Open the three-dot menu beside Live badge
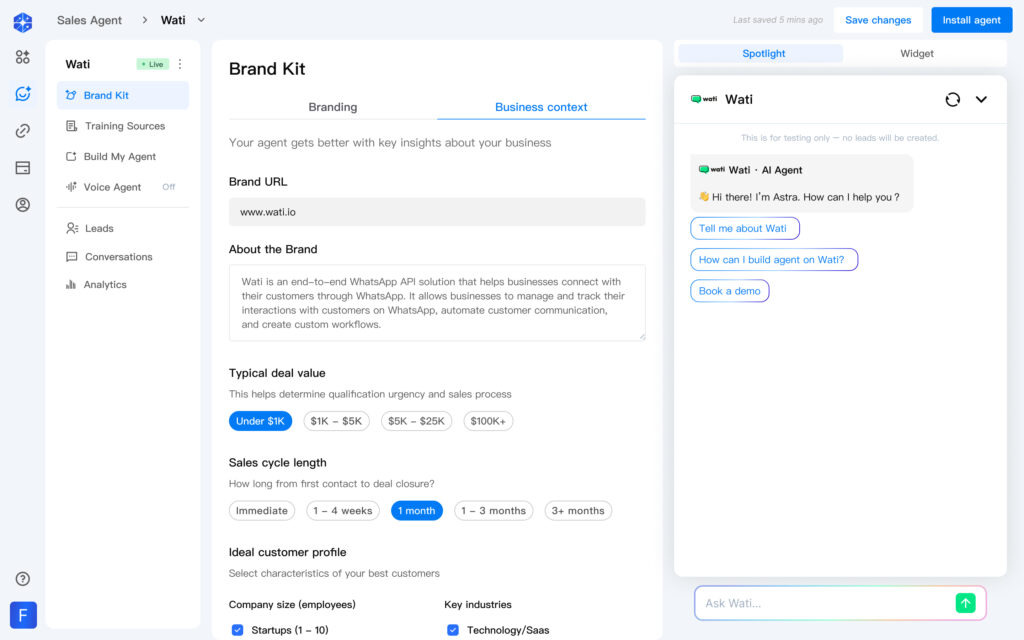 tap(180, 64)
